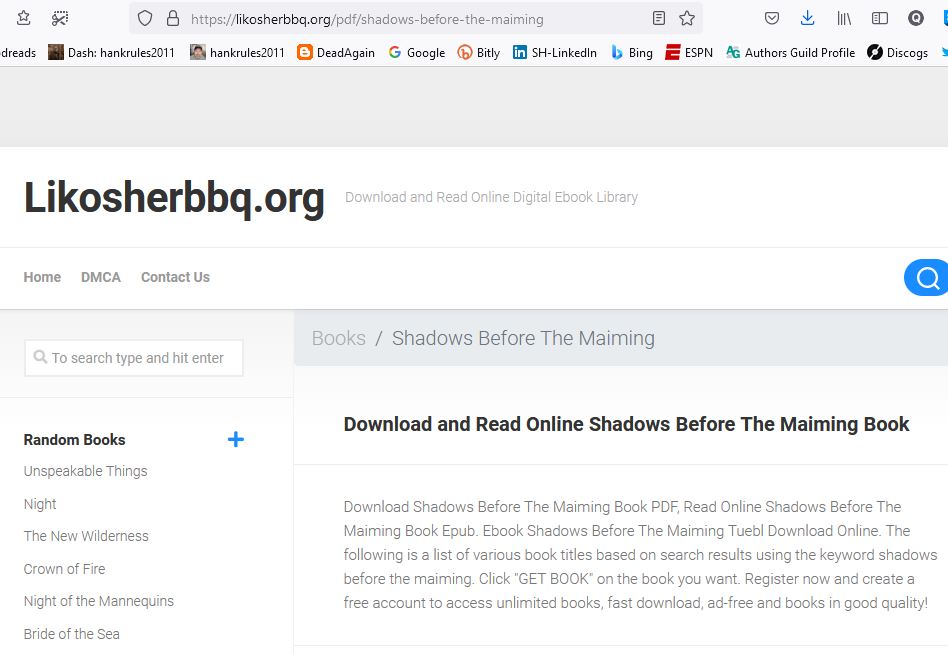
Task: Toggle reader view icon in address bar
Action: click(x=658, y=18)
